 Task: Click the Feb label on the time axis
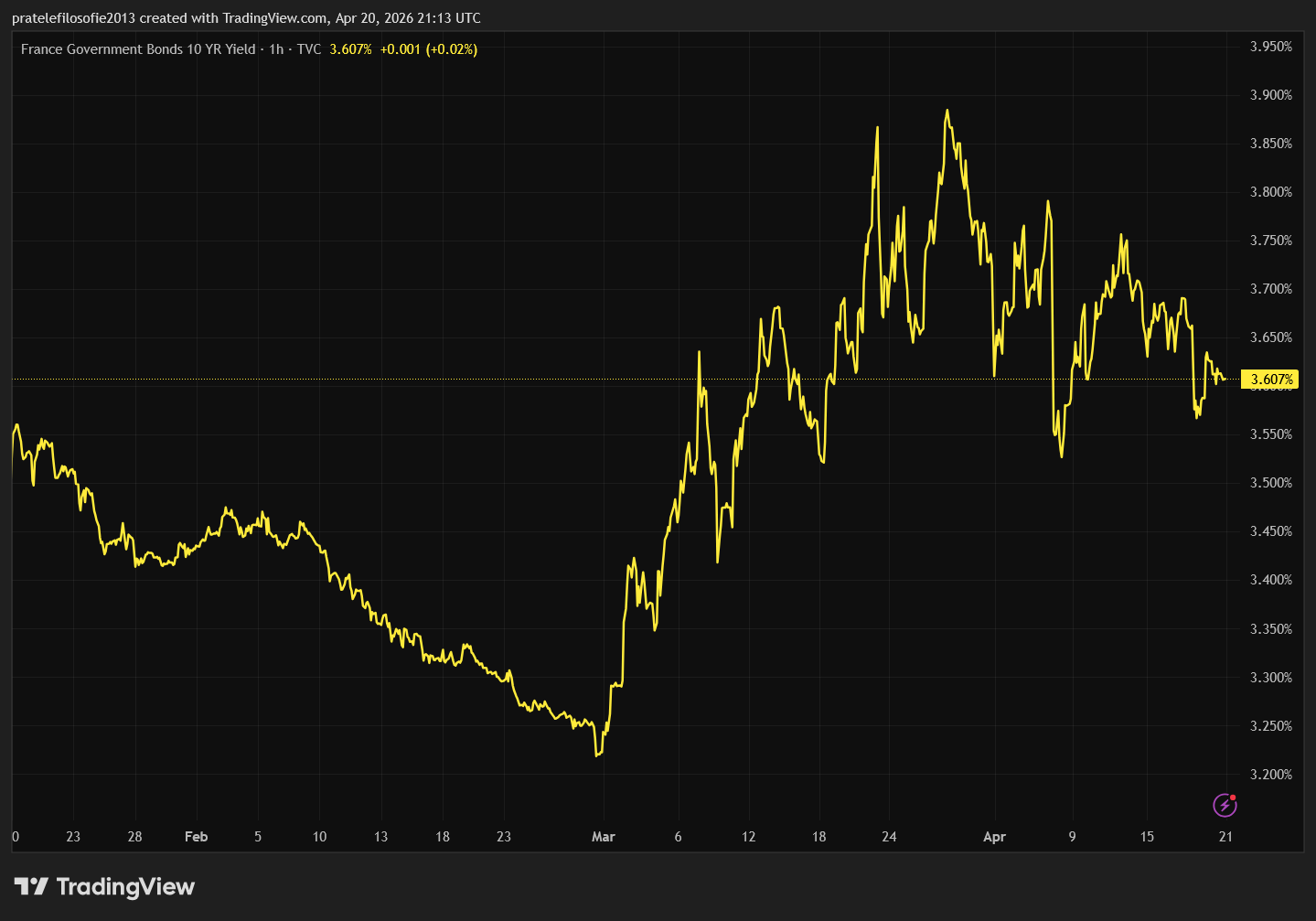coord(197,837)
